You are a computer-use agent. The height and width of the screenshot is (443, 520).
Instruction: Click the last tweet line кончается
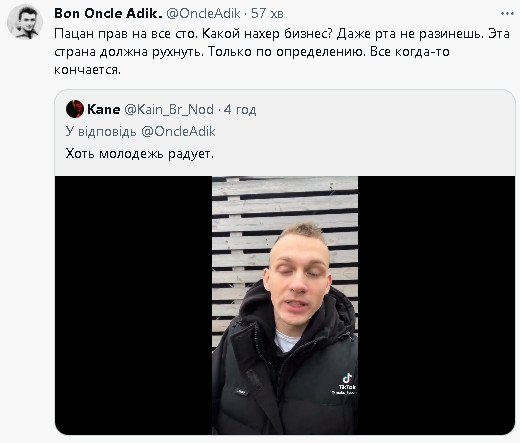87,70
